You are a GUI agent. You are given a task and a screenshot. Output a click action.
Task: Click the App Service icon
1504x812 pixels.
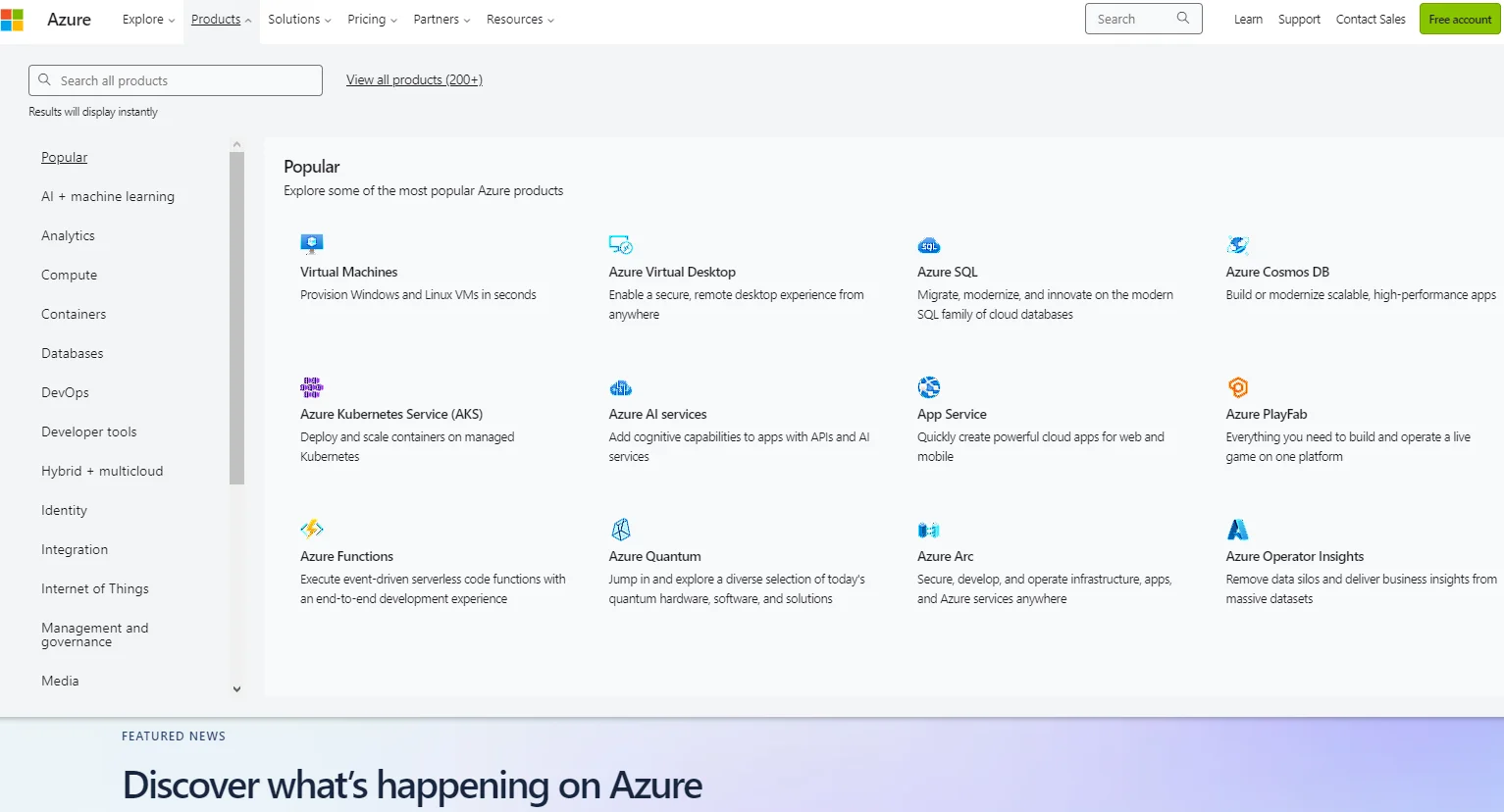[929, 386]
